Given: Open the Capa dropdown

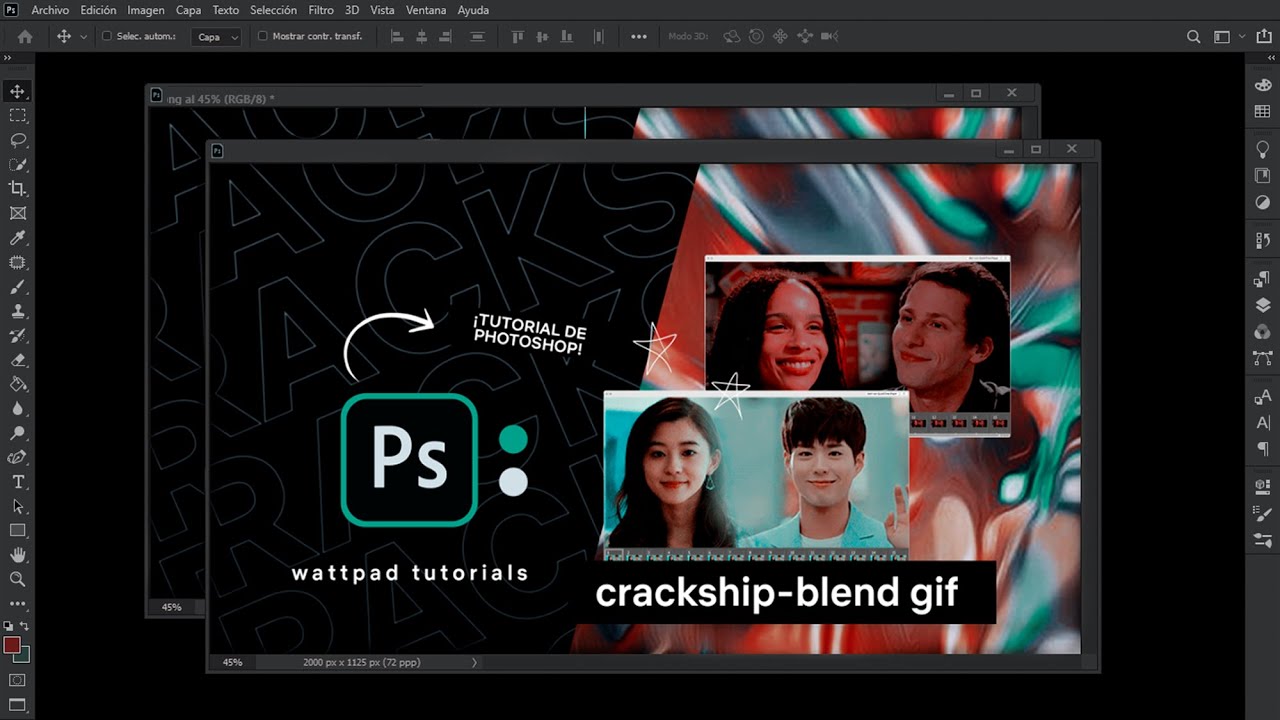Looking at the screenshot, I should (218, 37).
